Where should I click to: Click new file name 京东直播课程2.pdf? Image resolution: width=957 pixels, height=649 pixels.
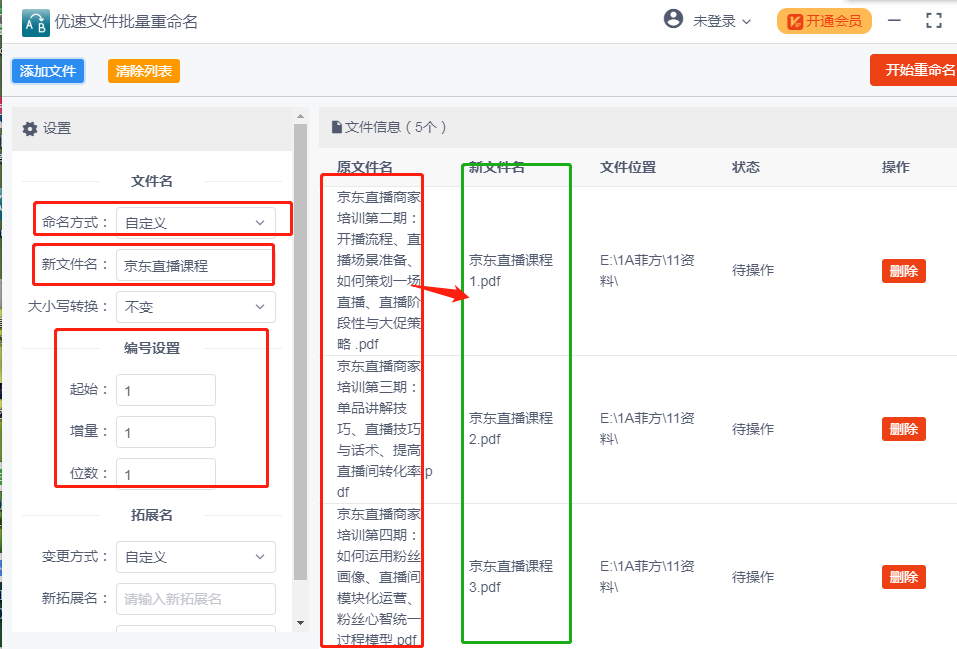(x=511, y=429)
